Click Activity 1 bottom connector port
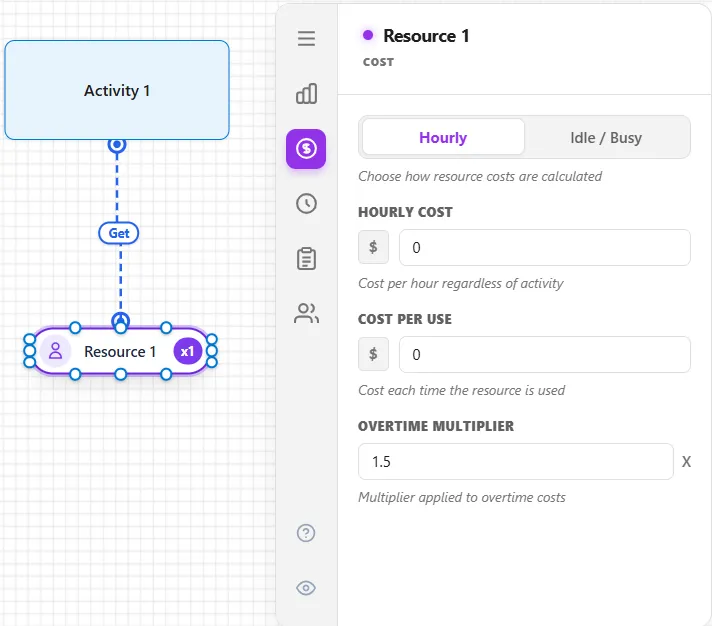Viewport: 712px width, 626px height. (117, 144)
